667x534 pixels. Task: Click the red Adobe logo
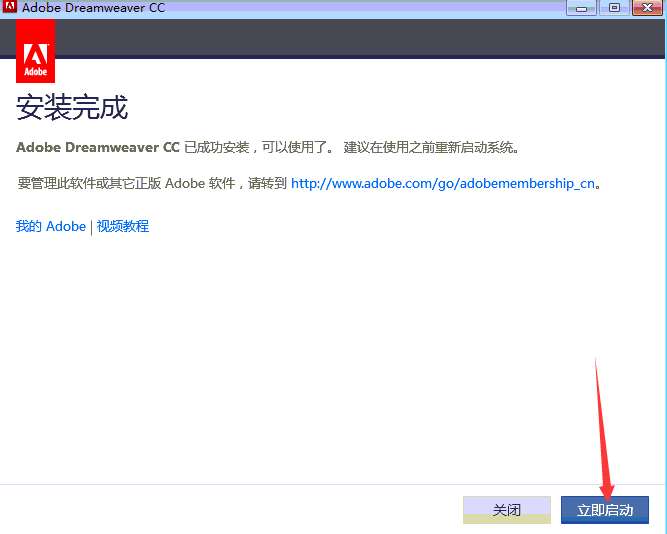pos(35,51)
